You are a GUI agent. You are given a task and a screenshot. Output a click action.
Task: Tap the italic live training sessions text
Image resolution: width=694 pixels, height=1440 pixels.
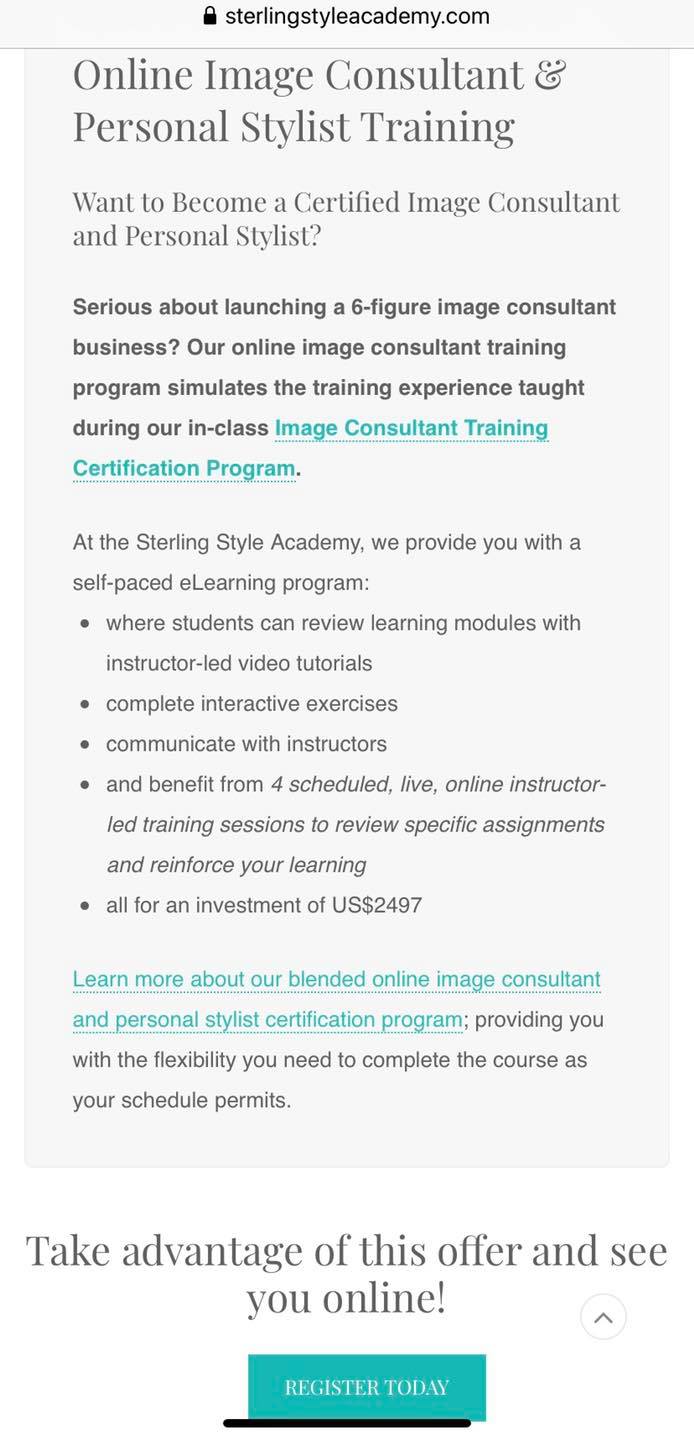pos(356,824)
